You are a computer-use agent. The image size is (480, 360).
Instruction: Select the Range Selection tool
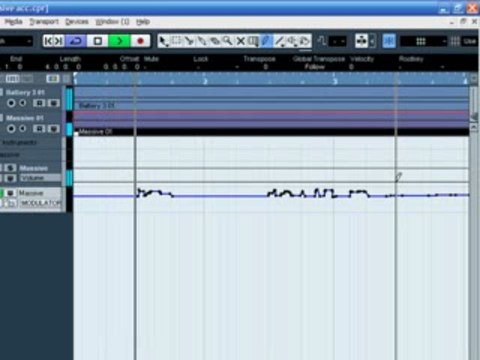click(176, 41)
